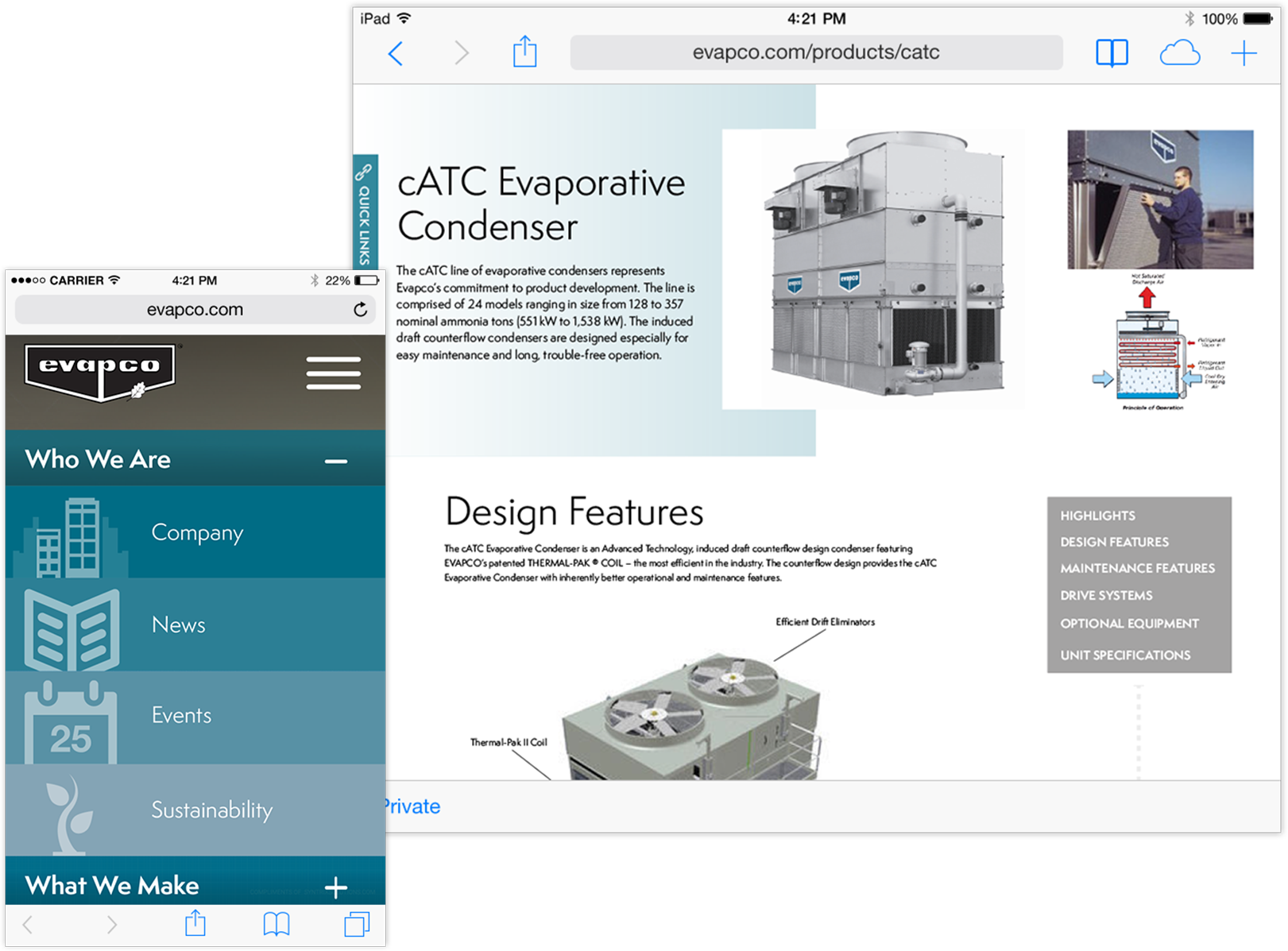Tap the Evapco logo on mobile site

pos(100,373)
